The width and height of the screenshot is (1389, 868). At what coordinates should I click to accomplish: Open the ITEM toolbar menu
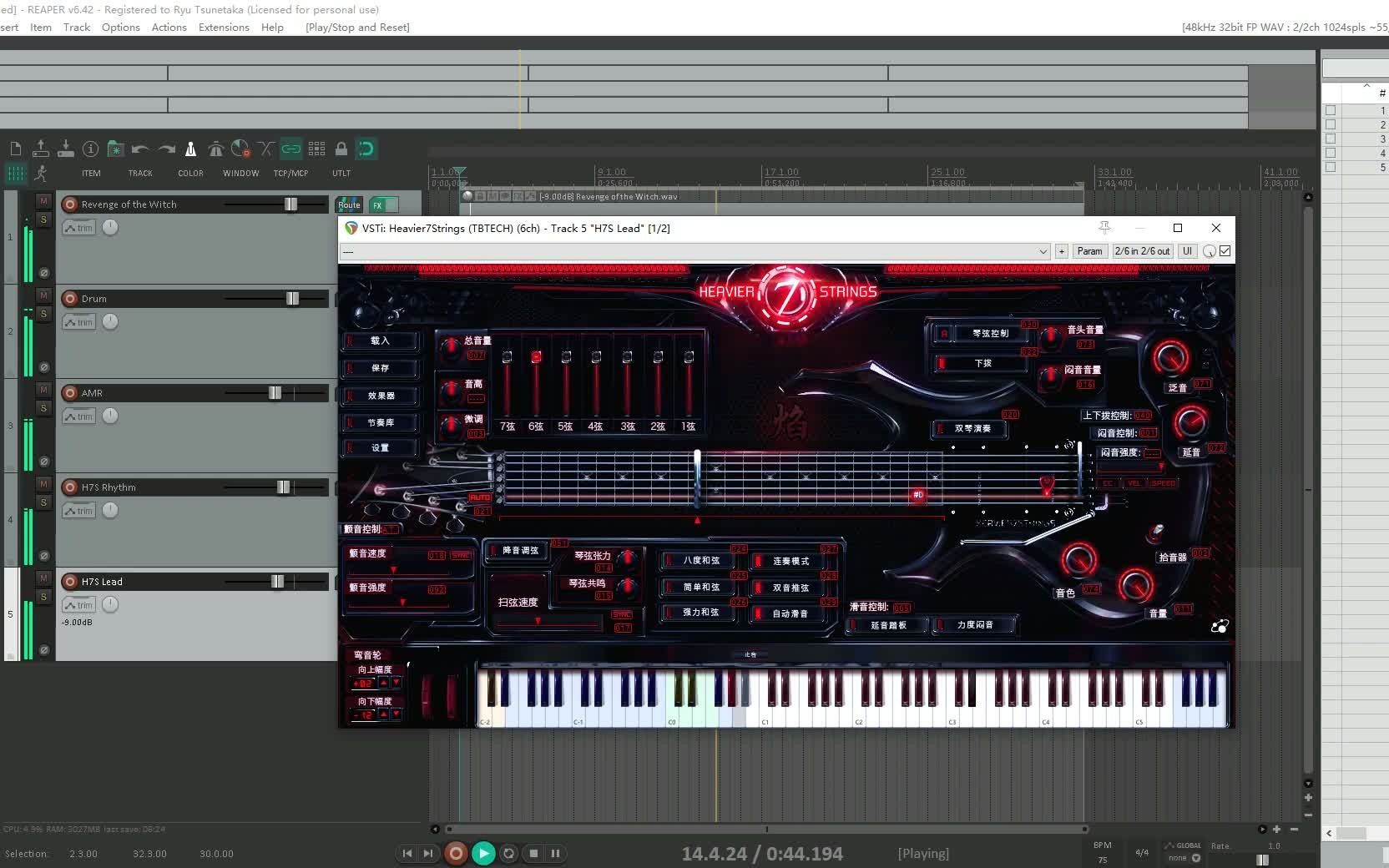[x=91, y=174]
